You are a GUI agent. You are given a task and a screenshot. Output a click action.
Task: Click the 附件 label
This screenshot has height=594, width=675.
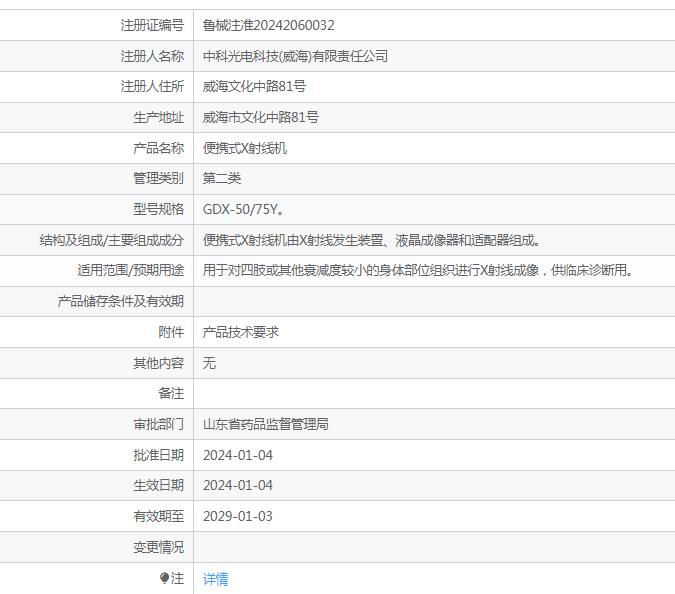(171, 332)
